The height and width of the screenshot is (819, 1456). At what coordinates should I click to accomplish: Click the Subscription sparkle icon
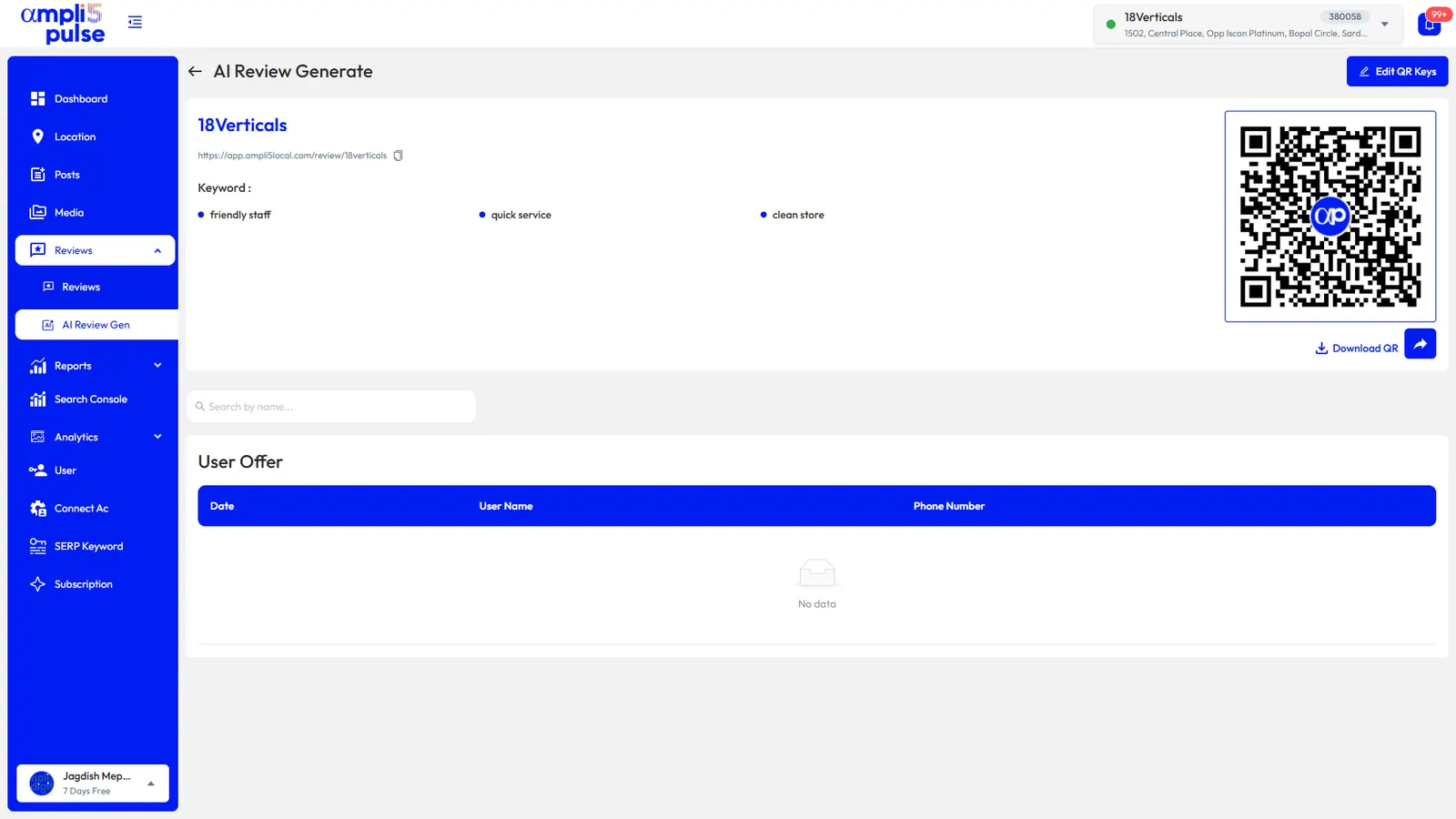point(37,584)
